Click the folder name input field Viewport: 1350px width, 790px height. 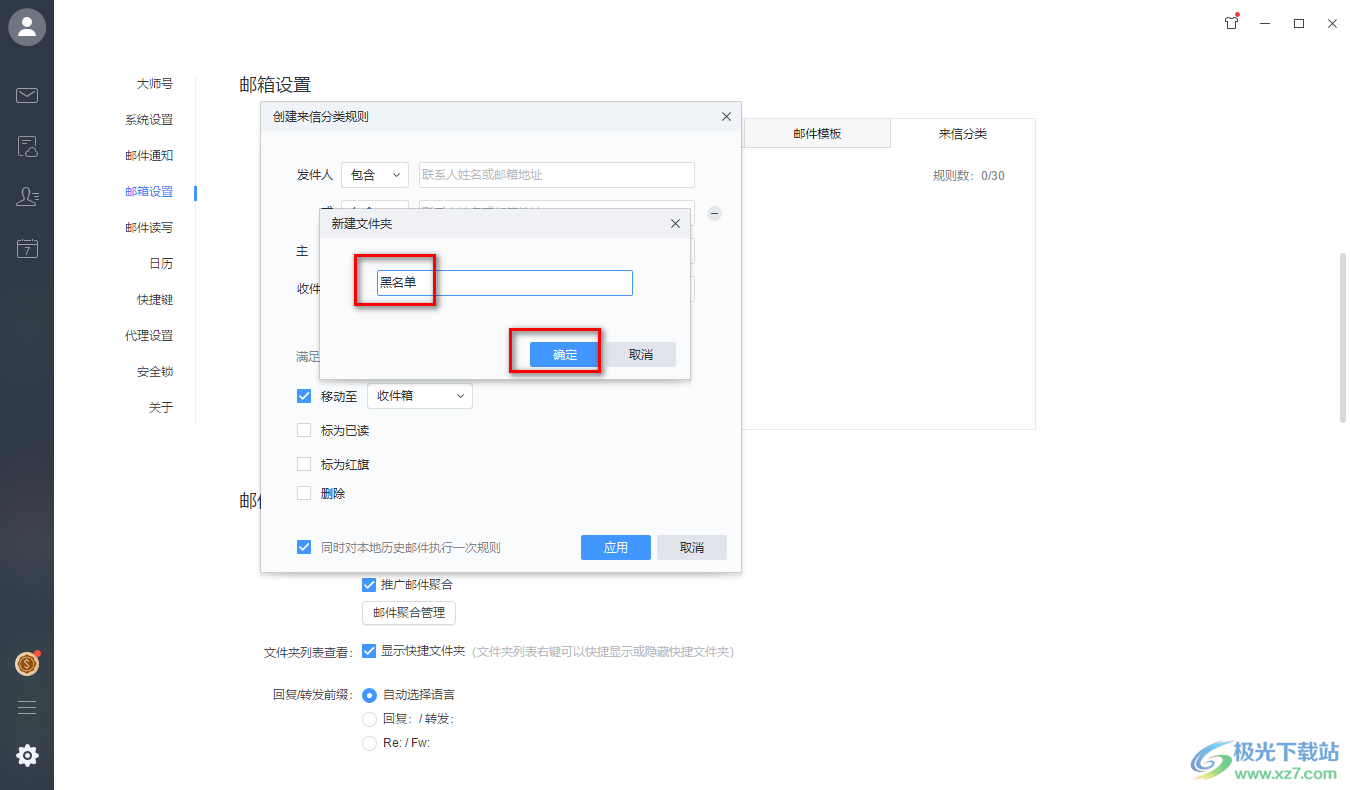[505, 283]
